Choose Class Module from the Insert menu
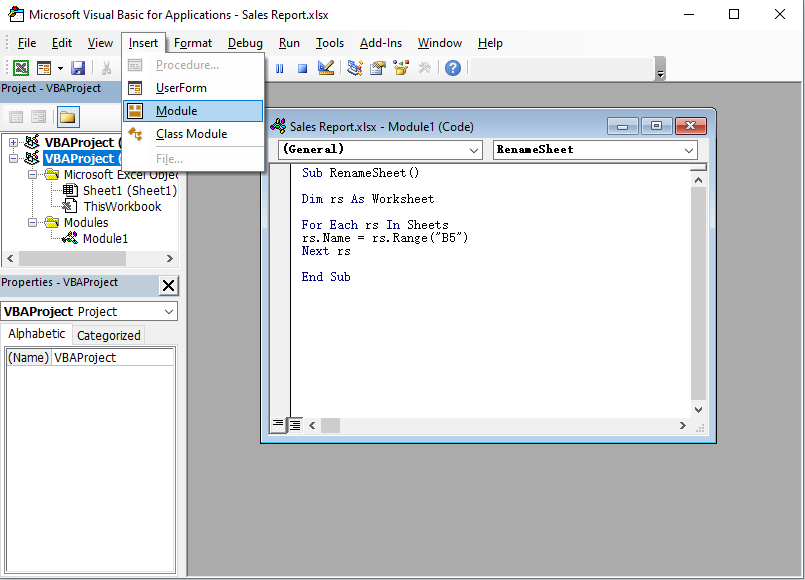The width and height of the screenshot is (805, 580). pos(193,134)
